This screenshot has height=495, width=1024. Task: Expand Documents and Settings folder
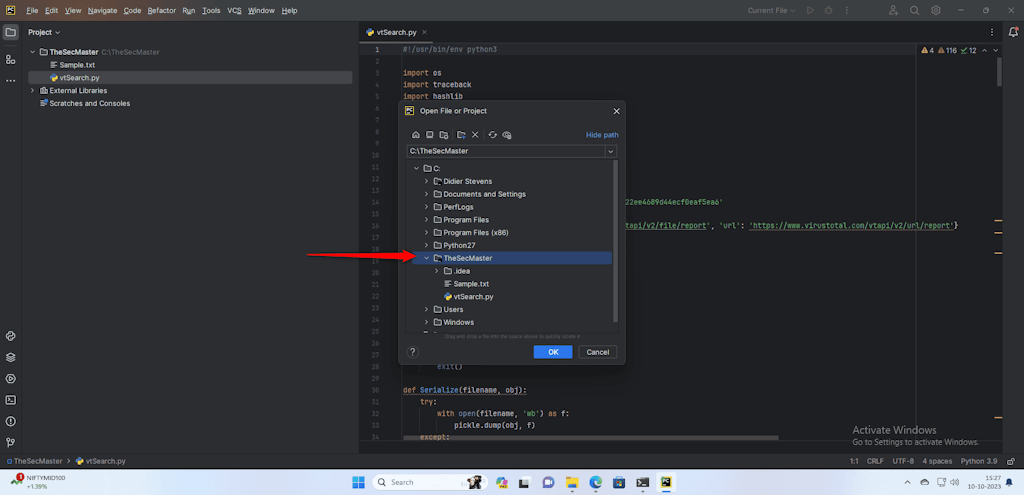coord(426,194)
